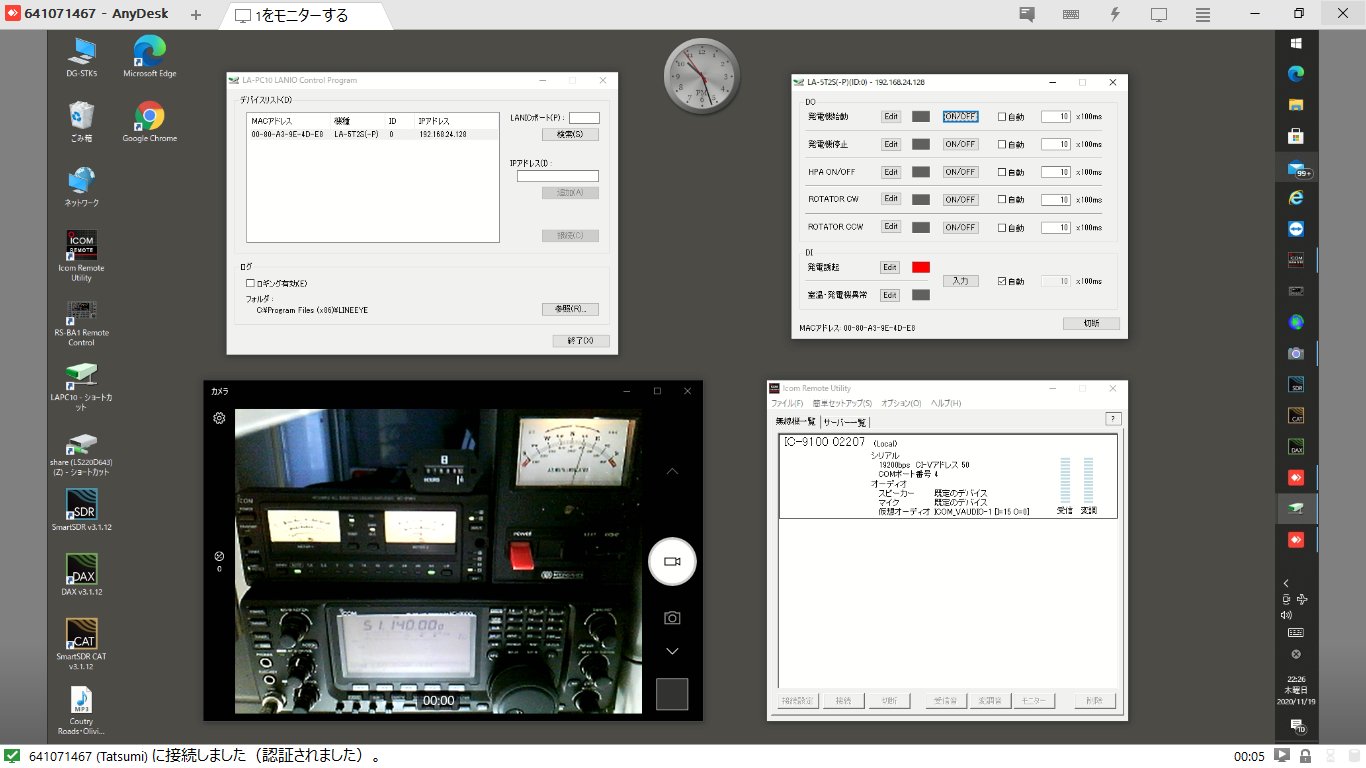
Task: Enable 自動 checkbox for HPA ON/OFF
Action: [1002, 172]
